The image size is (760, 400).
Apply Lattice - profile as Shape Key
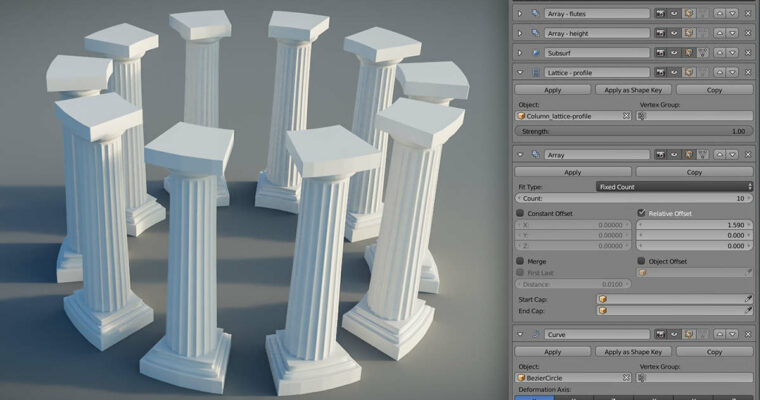point(633,90)
